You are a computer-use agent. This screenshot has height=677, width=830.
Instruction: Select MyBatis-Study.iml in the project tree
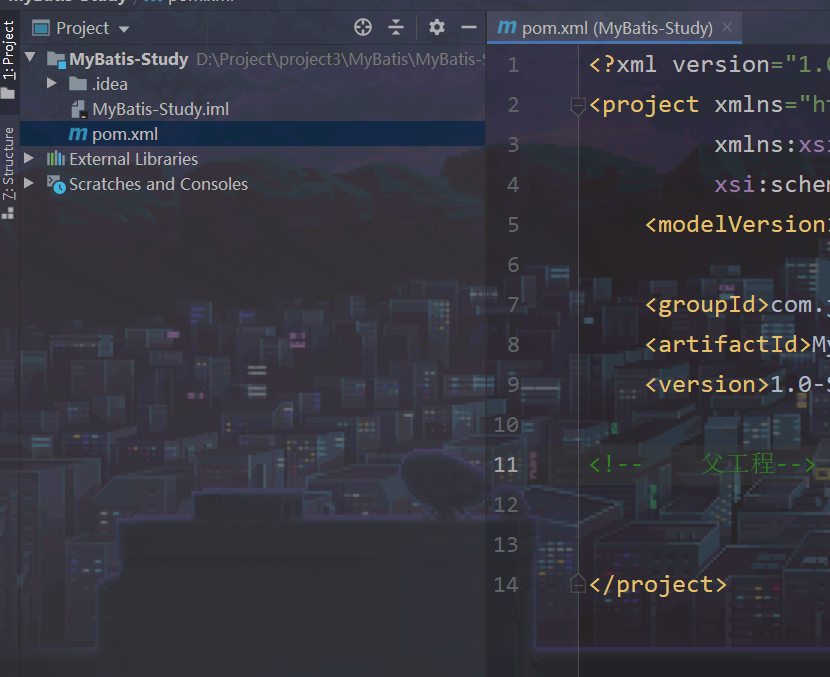(160, 109)
